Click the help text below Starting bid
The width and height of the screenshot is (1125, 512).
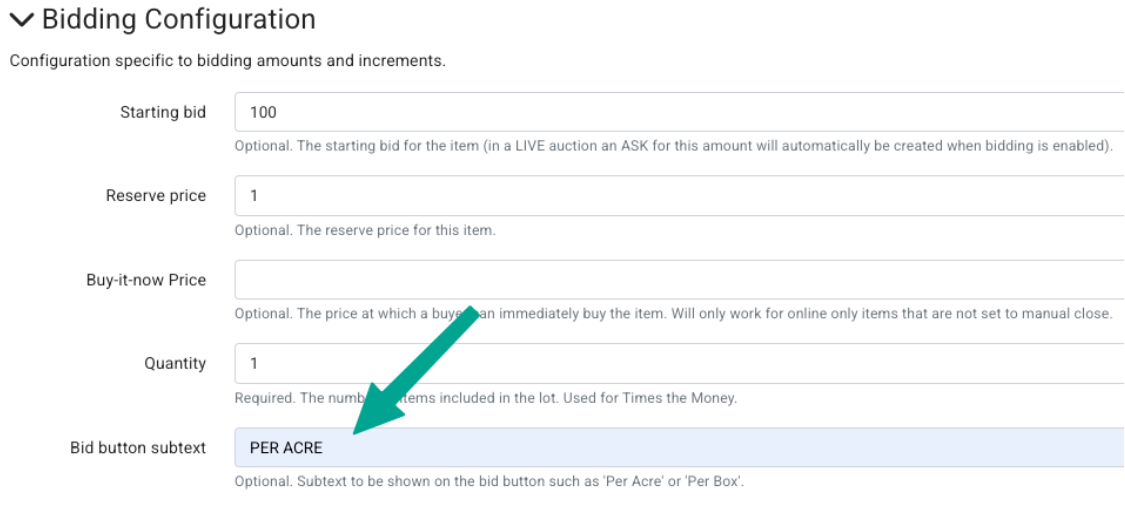(673, 146)
